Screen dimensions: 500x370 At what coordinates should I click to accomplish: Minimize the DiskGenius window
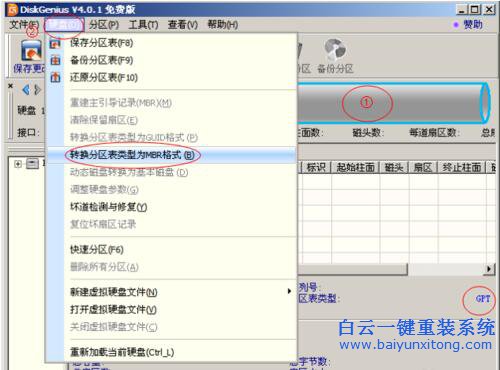[461, 9]
